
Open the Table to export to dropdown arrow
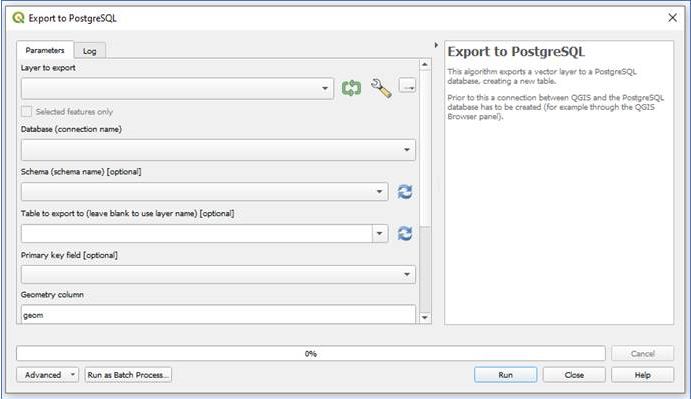379,233
